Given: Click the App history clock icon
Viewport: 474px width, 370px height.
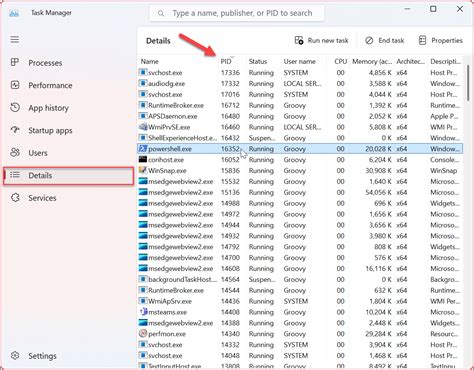Looking at the screenshot, I should pyautogui.click(x=15, y=108).
